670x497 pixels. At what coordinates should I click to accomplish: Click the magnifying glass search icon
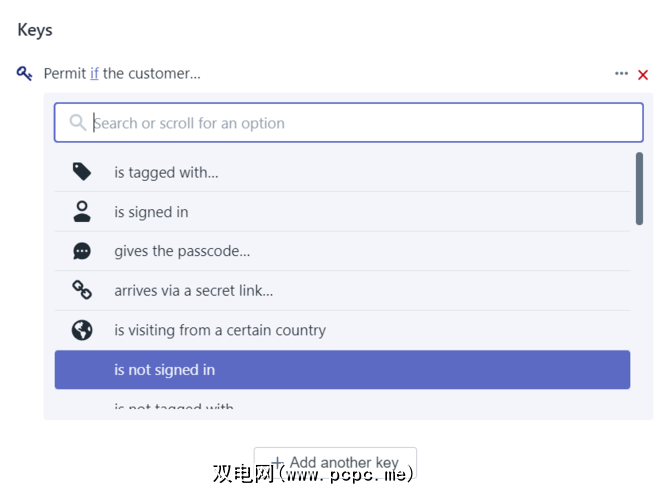pos(77,123)
